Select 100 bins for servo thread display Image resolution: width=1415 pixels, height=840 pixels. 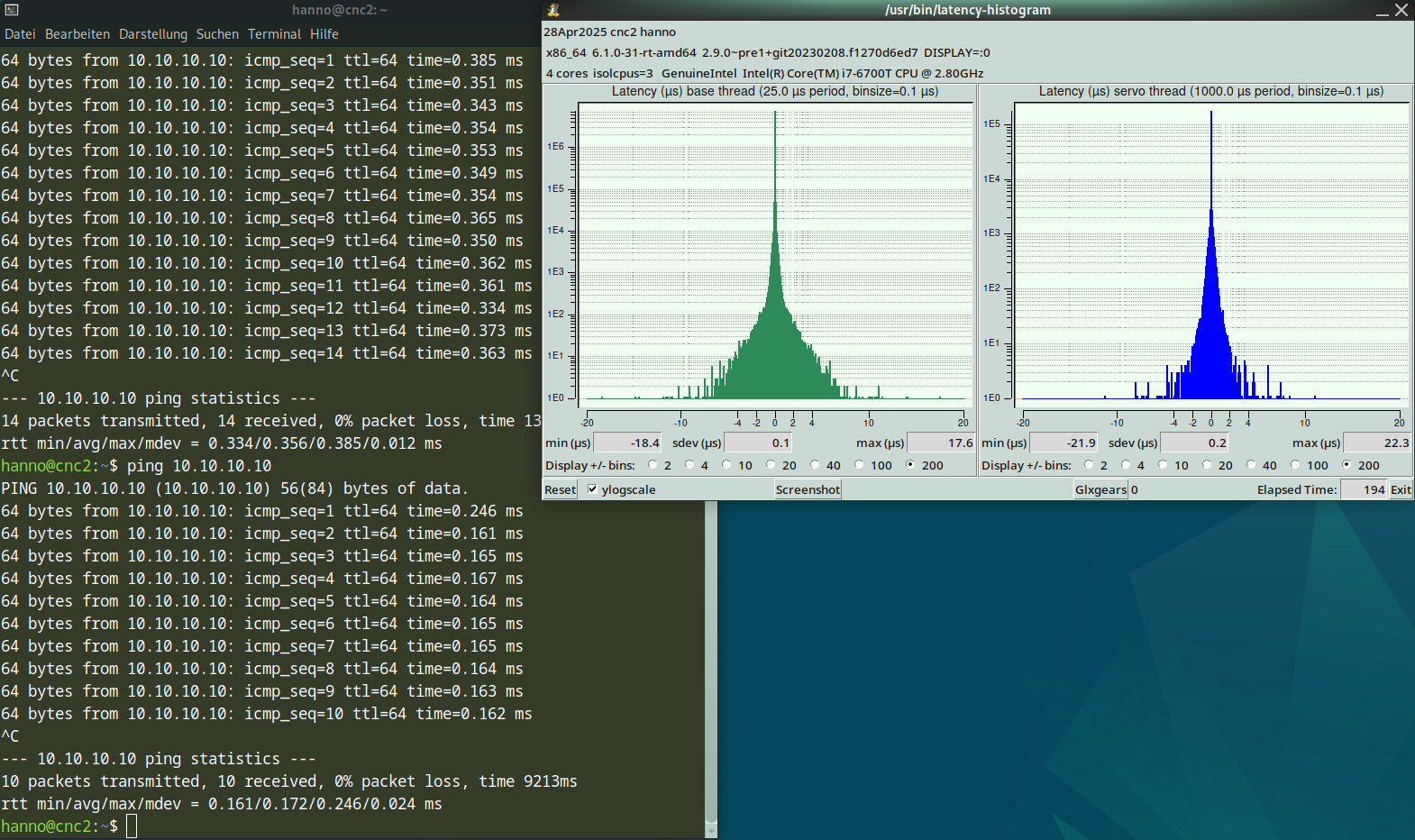pyautogui.click(x=1295, y=465)
